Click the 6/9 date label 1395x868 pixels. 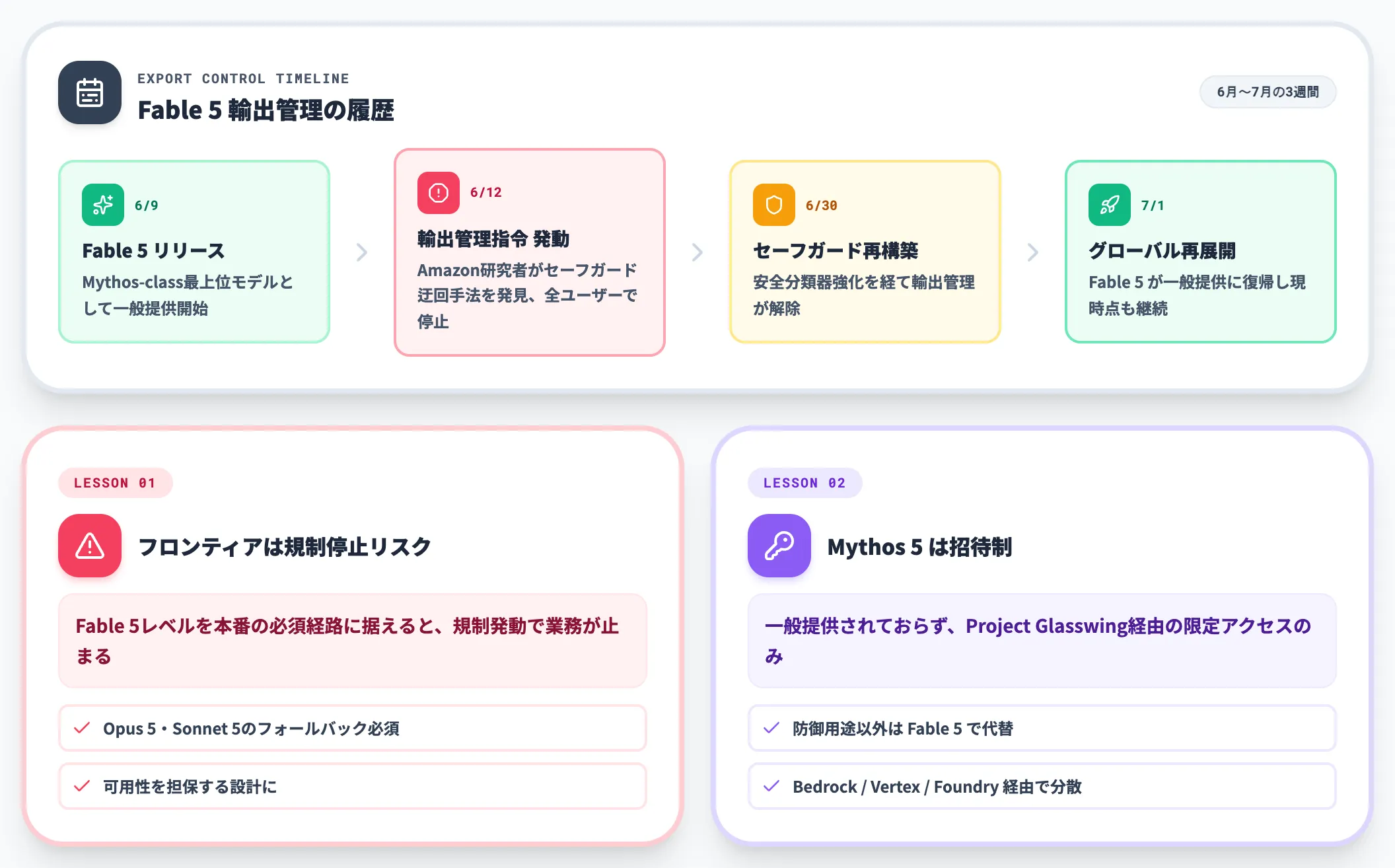pyautogui.click(x=147, y=205)
